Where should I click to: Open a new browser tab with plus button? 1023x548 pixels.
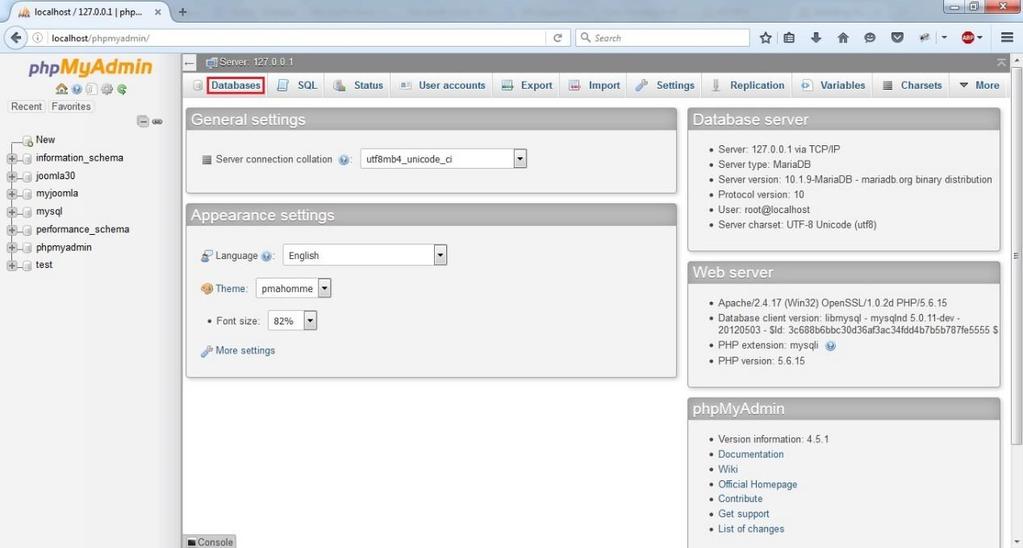pyautogui.click(x=182, y=12)
